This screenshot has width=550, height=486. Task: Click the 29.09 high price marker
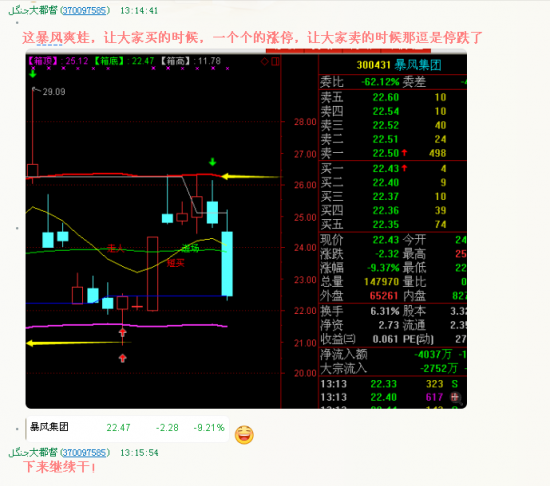(x=54, y=92)
